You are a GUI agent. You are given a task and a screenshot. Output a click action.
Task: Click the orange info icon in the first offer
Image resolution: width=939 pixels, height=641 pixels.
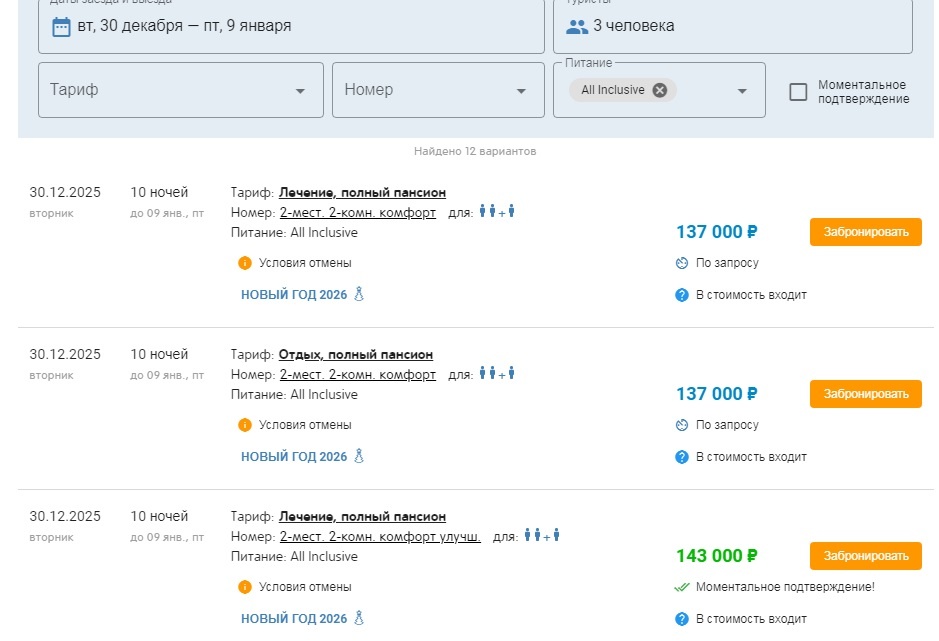[x=245, y=263]
